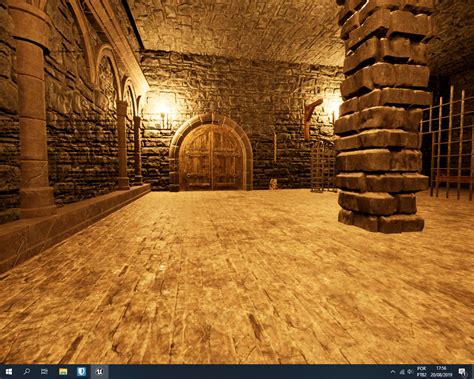Open File Explorer from the taskbar
This screenshot has height=379, width=474.
coord(63,371)
